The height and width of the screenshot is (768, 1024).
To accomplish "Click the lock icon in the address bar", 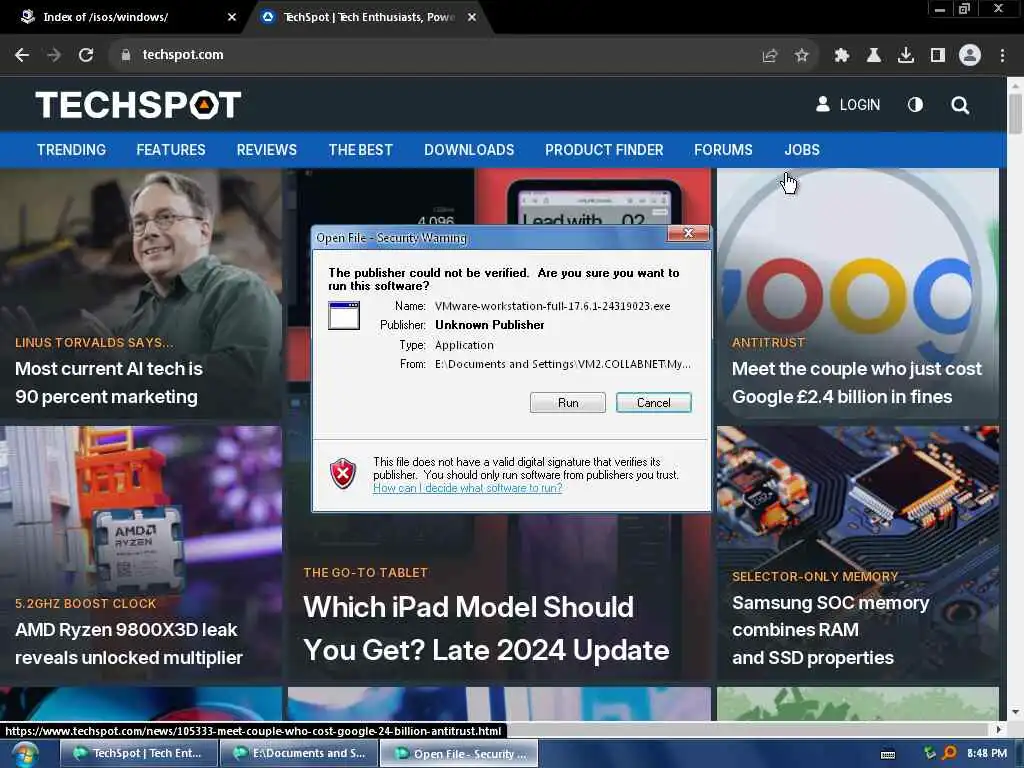I will pos(126,56).
